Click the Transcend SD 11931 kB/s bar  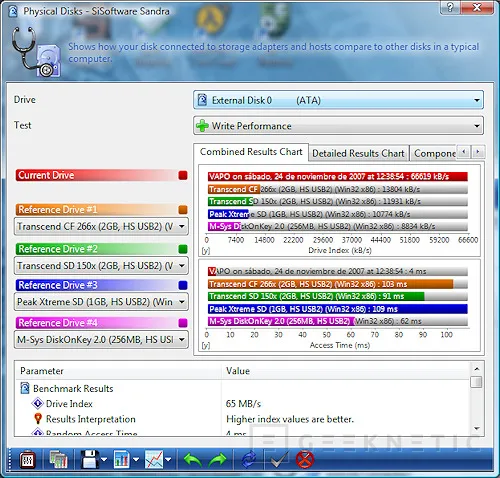[x=338, y=201]
